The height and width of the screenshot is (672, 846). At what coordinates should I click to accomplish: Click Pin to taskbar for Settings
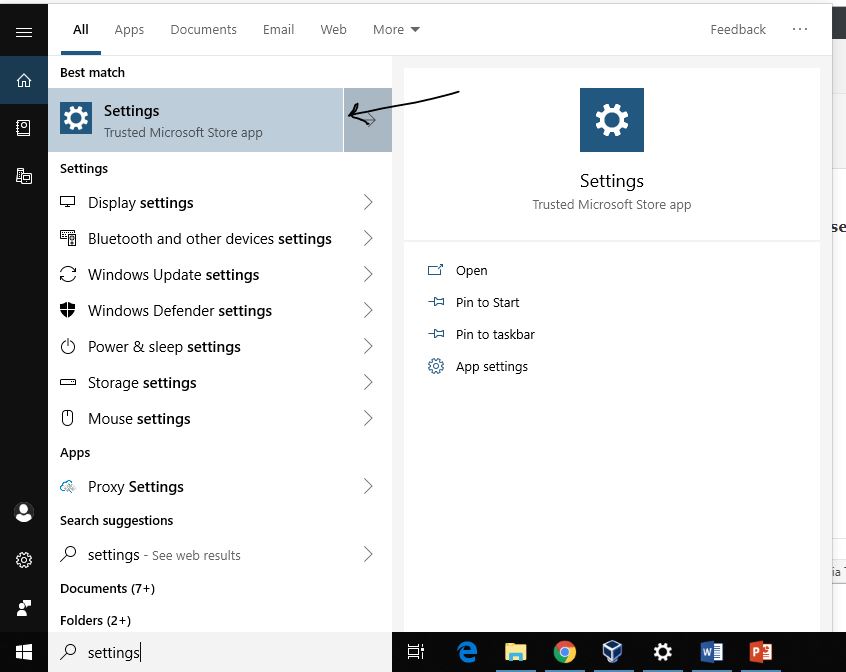point(494,334)
